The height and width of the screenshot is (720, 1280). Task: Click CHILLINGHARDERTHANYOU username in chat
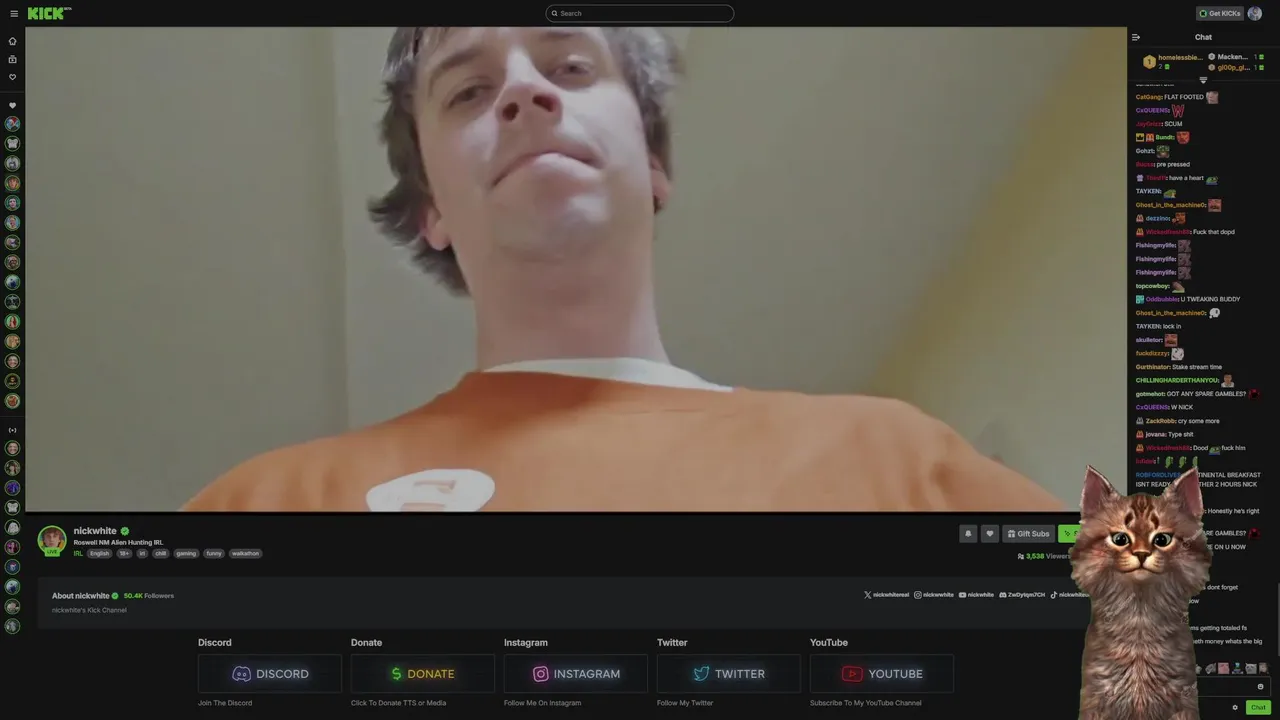pos(1177,380)
